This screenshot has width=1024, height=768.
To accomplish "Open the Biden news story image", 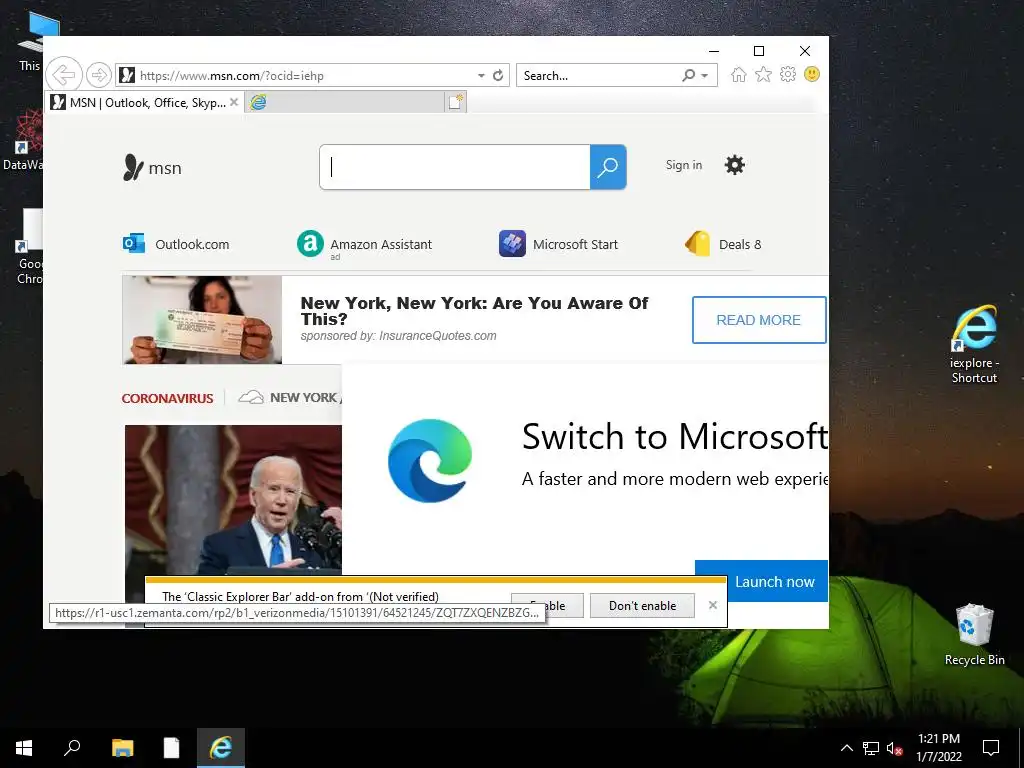I will tap(233, 500).
